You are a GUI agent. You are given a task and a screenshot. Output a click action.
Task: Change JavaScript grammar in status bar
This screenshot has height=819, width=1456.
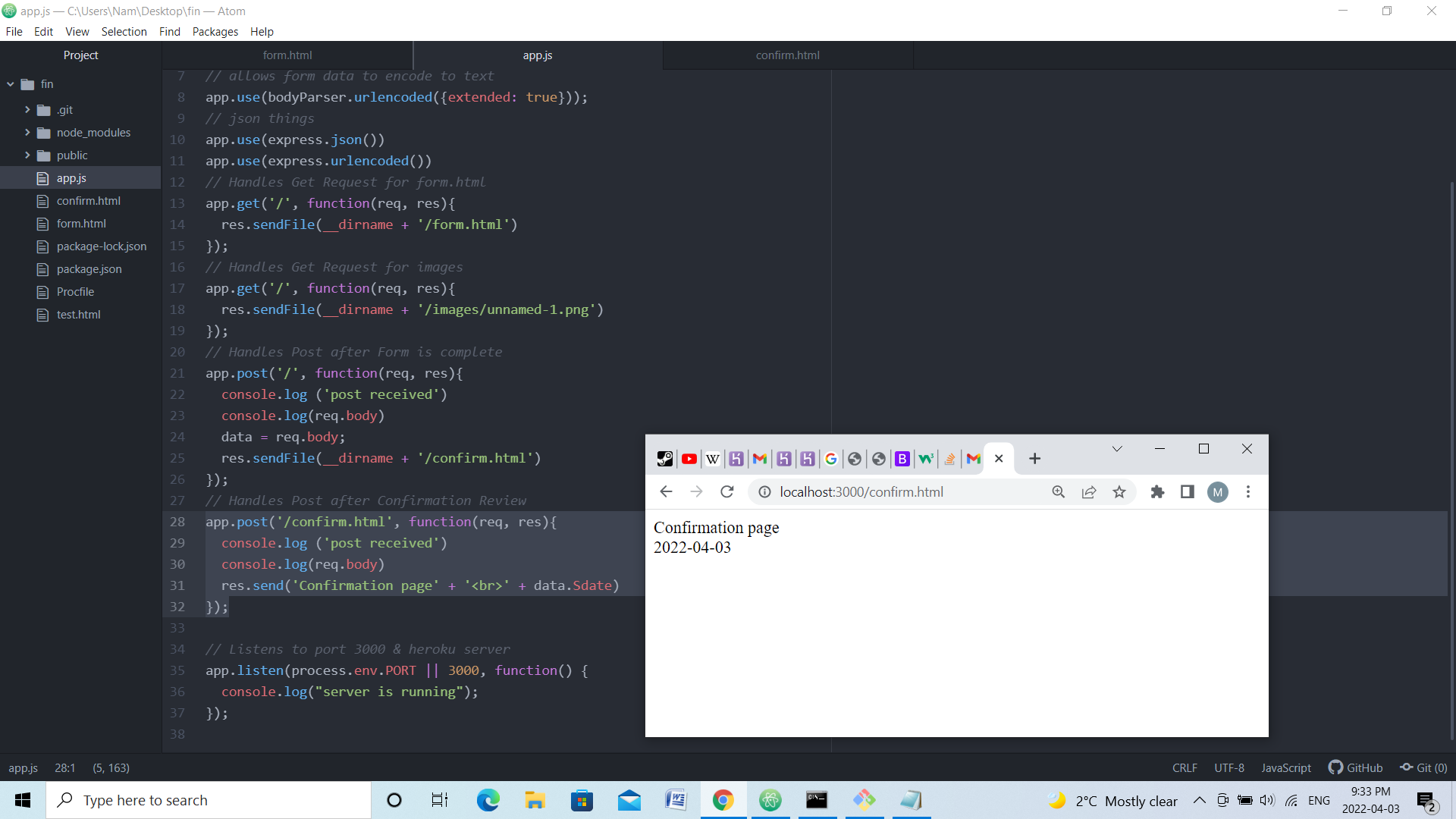(x=1286, y=768)
